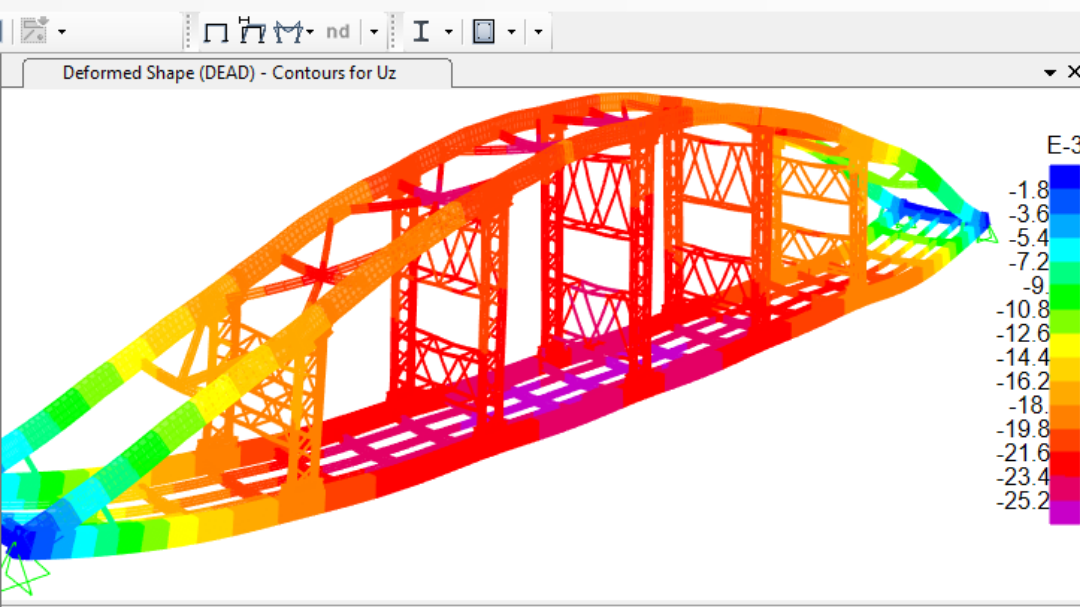The height and width of the screenshot is (607, 1080).
Task: Click the Show Deformed Shape icon
Action: tap(252, 32)
